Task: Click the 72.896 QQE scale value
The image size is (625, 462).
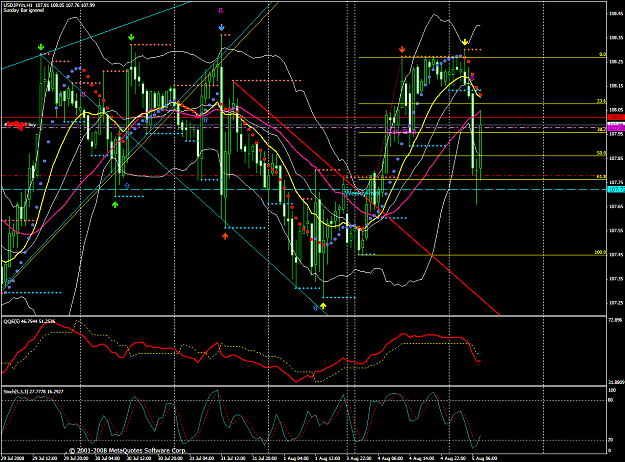Action: click(616, 320)
